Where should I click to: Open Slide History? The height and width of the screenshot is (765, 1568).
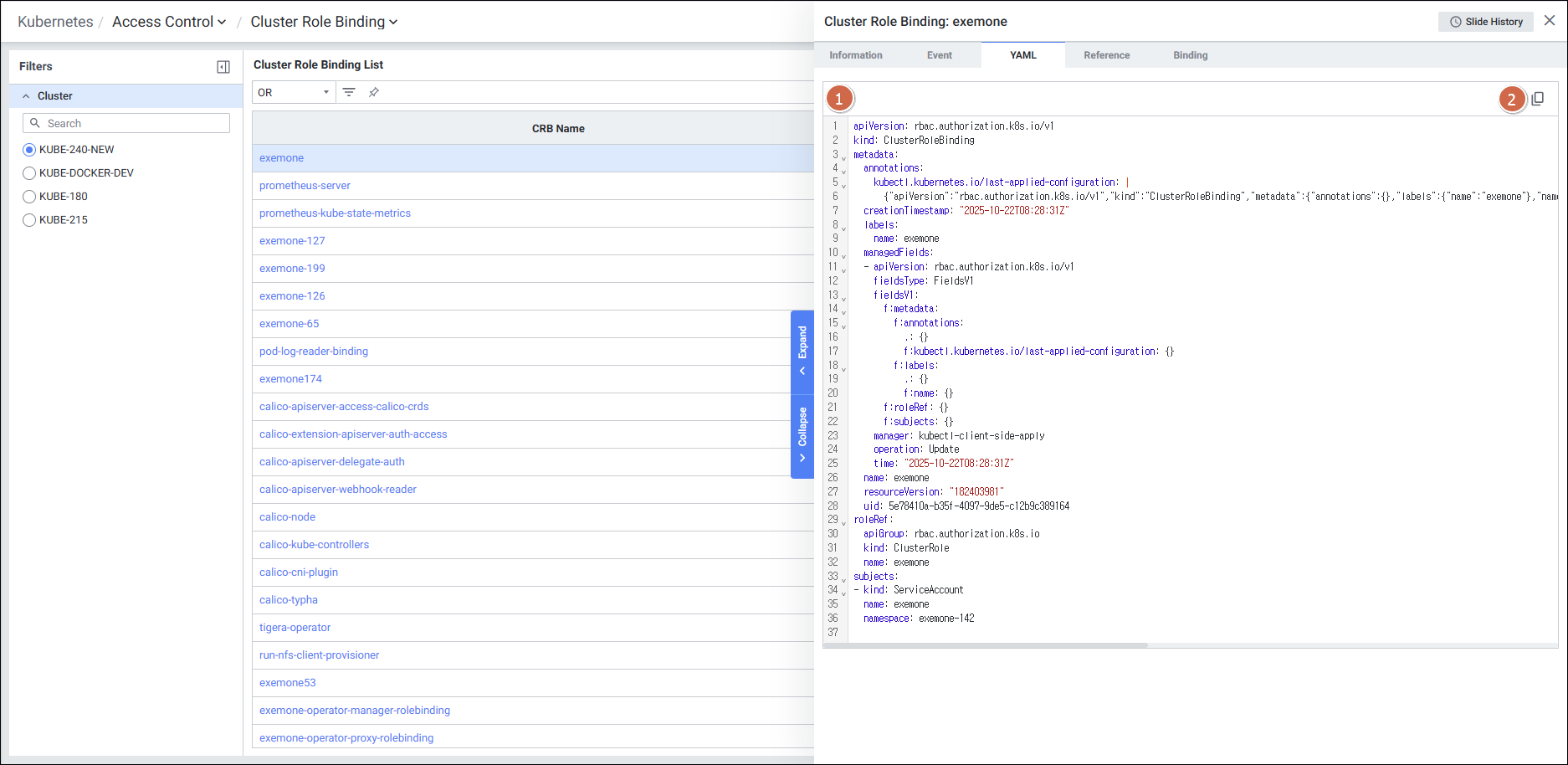1485,22
